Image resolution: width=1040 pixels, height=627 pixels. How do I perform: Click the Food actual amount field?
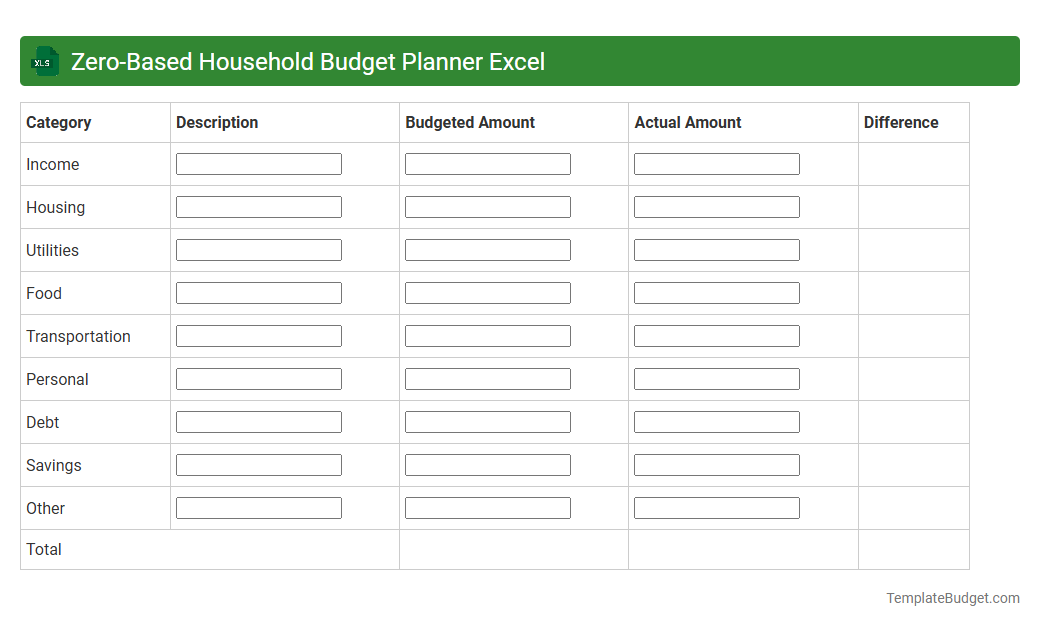click(716, 292)
